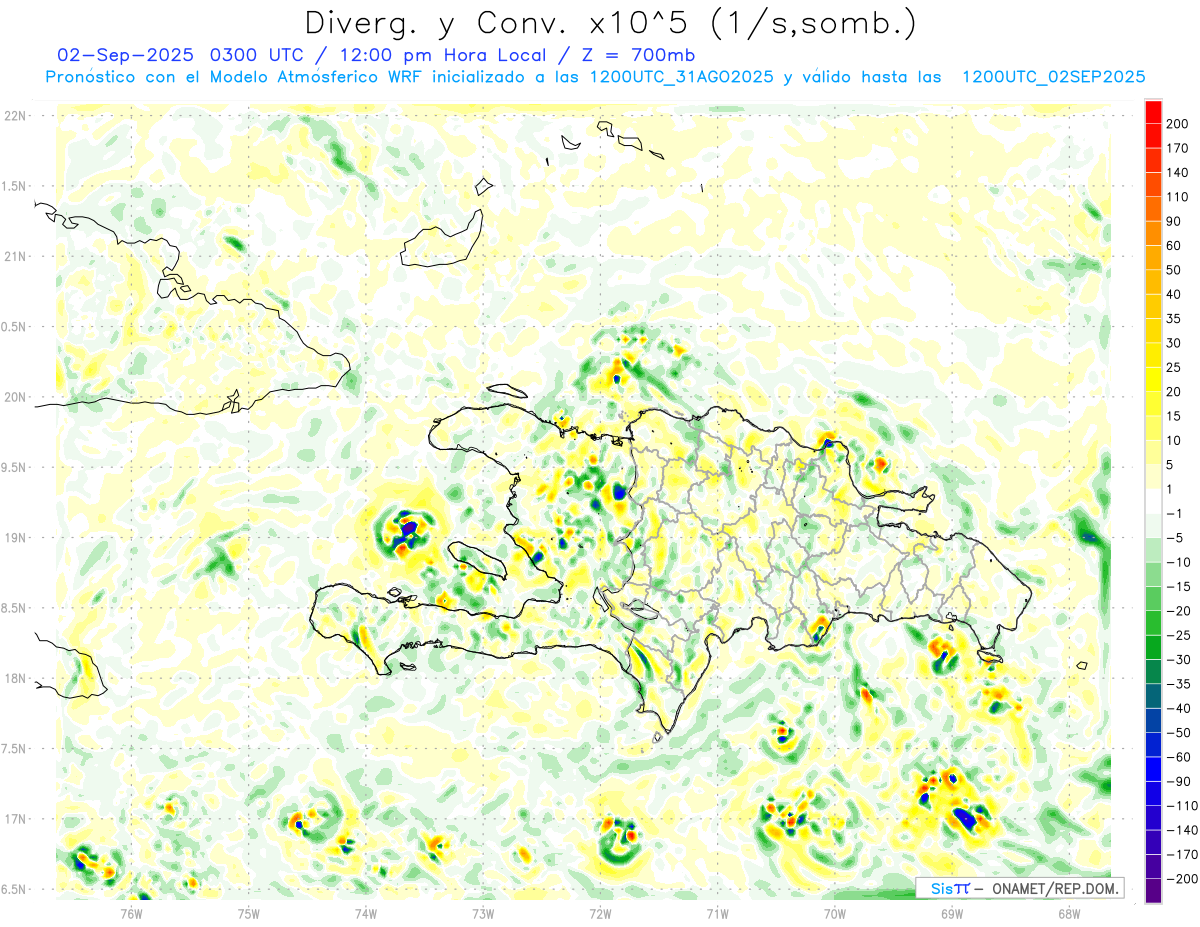This screenshot has height=927, width=1200.
Task: Click the positive '35' colorbar value
Action: click(x=1174, y=319)
